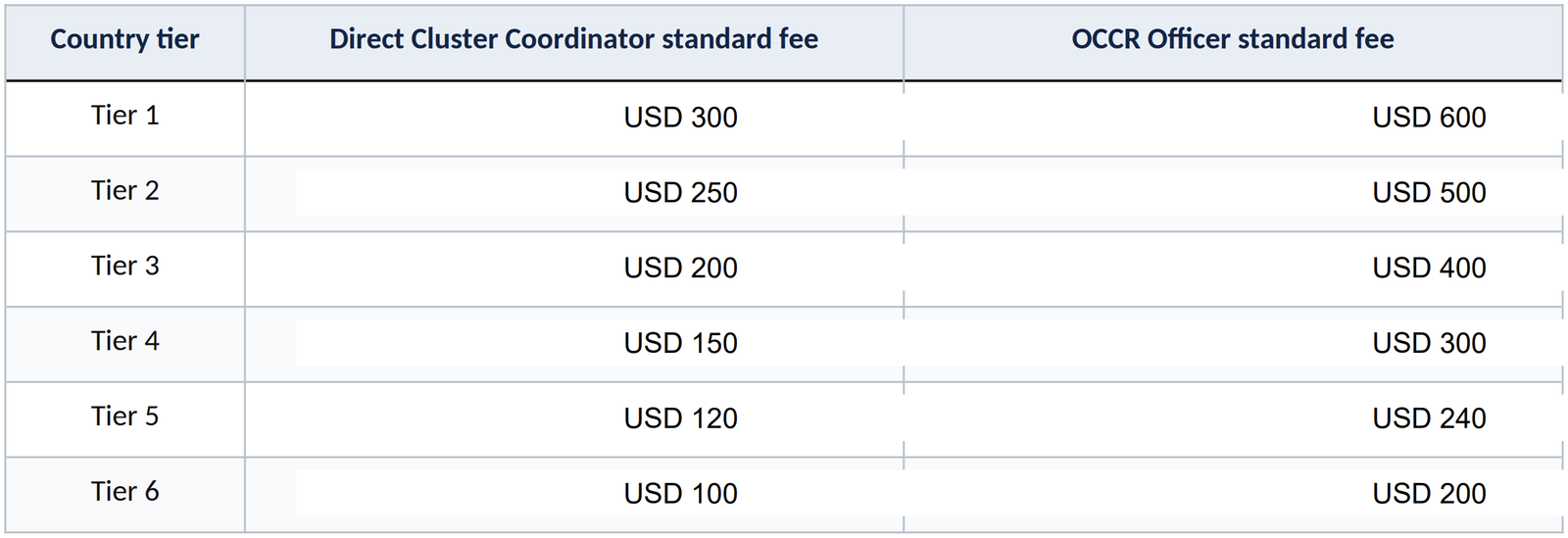Click the USD 600 OCCR Officer fee
1568x538 pixels.
pyautogui.click(x=1429, y=118)
